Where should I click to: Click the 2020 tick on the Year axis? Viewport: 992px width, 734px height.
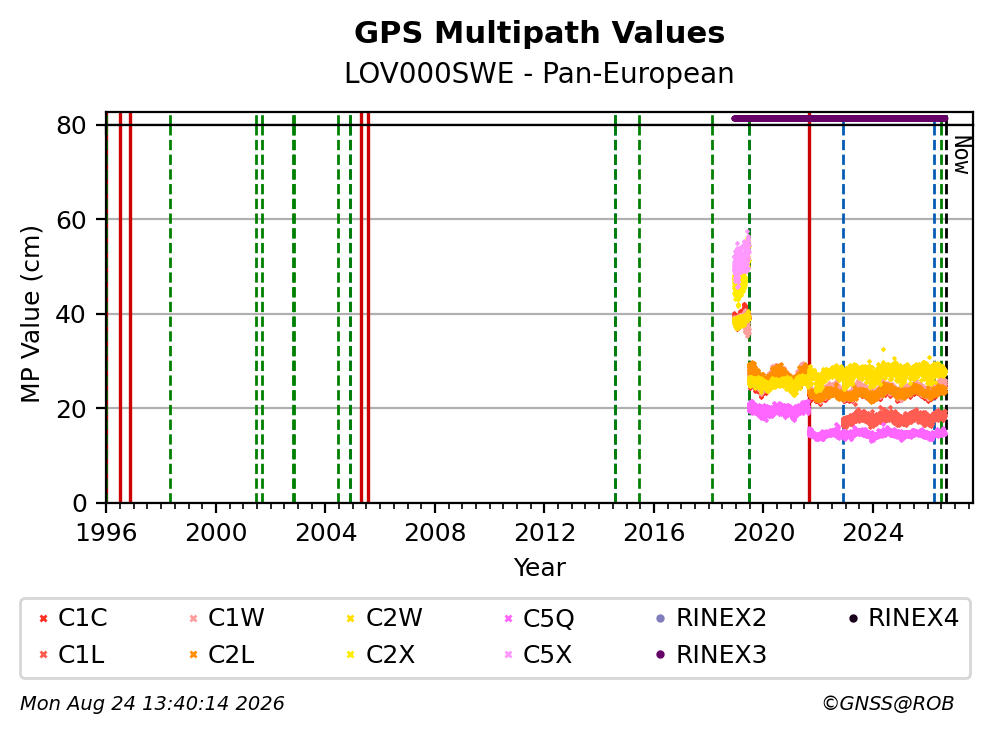(763, 533)
